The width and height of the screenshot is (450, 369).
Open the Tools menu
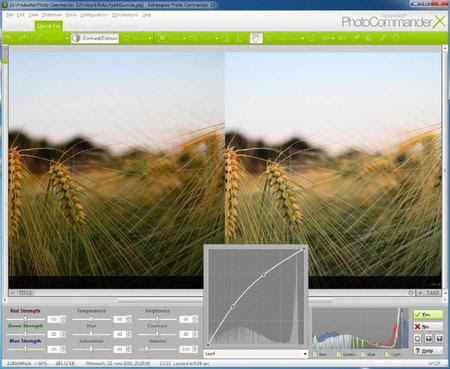71,15
